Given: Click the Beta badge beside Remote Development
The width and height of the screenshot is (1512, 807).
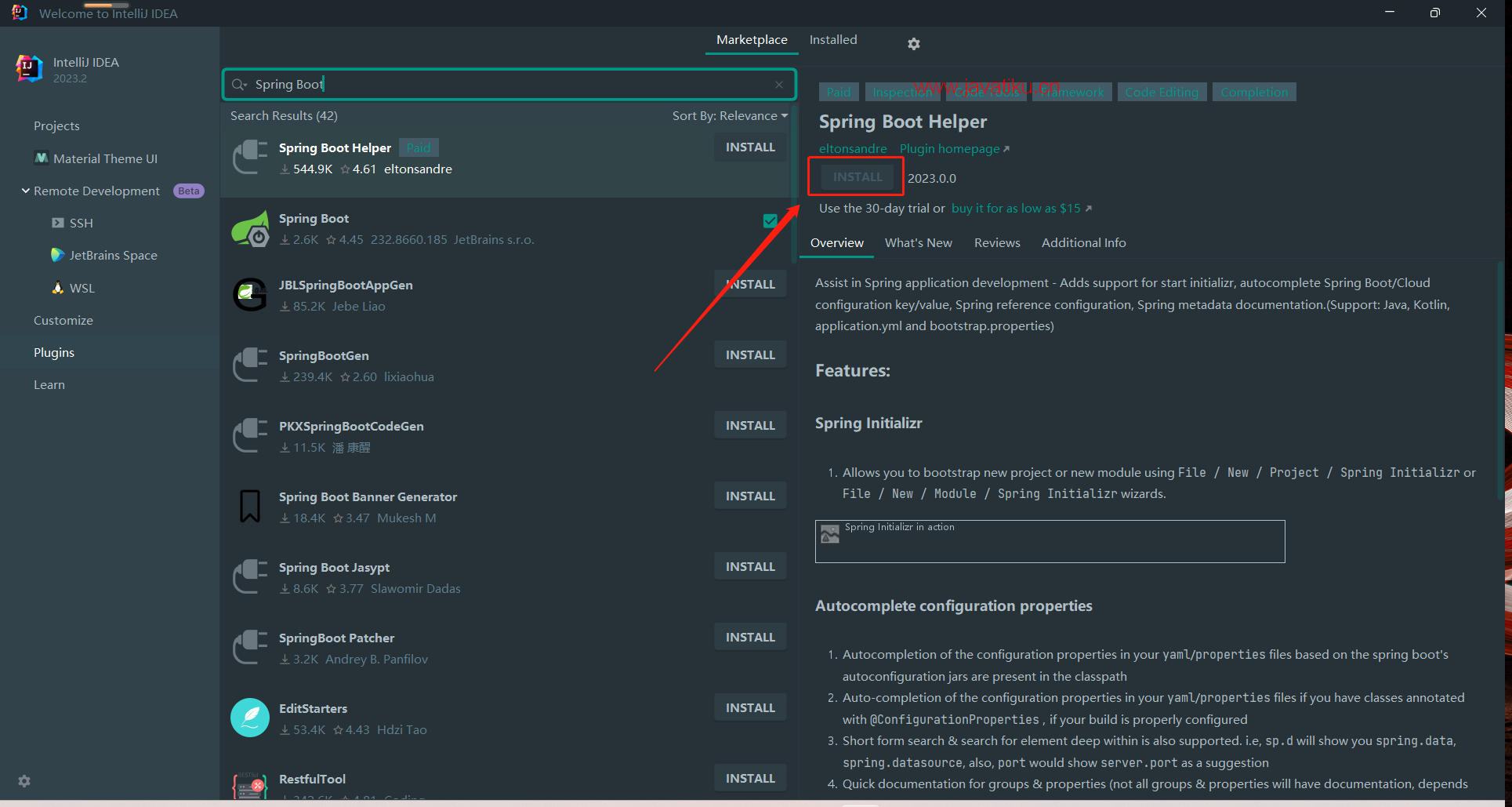Looking at the screenshot, I should (x=188, y=191).
